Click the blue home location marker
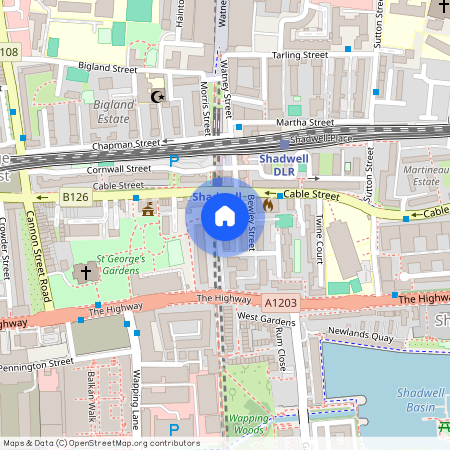 click(225, 217)
